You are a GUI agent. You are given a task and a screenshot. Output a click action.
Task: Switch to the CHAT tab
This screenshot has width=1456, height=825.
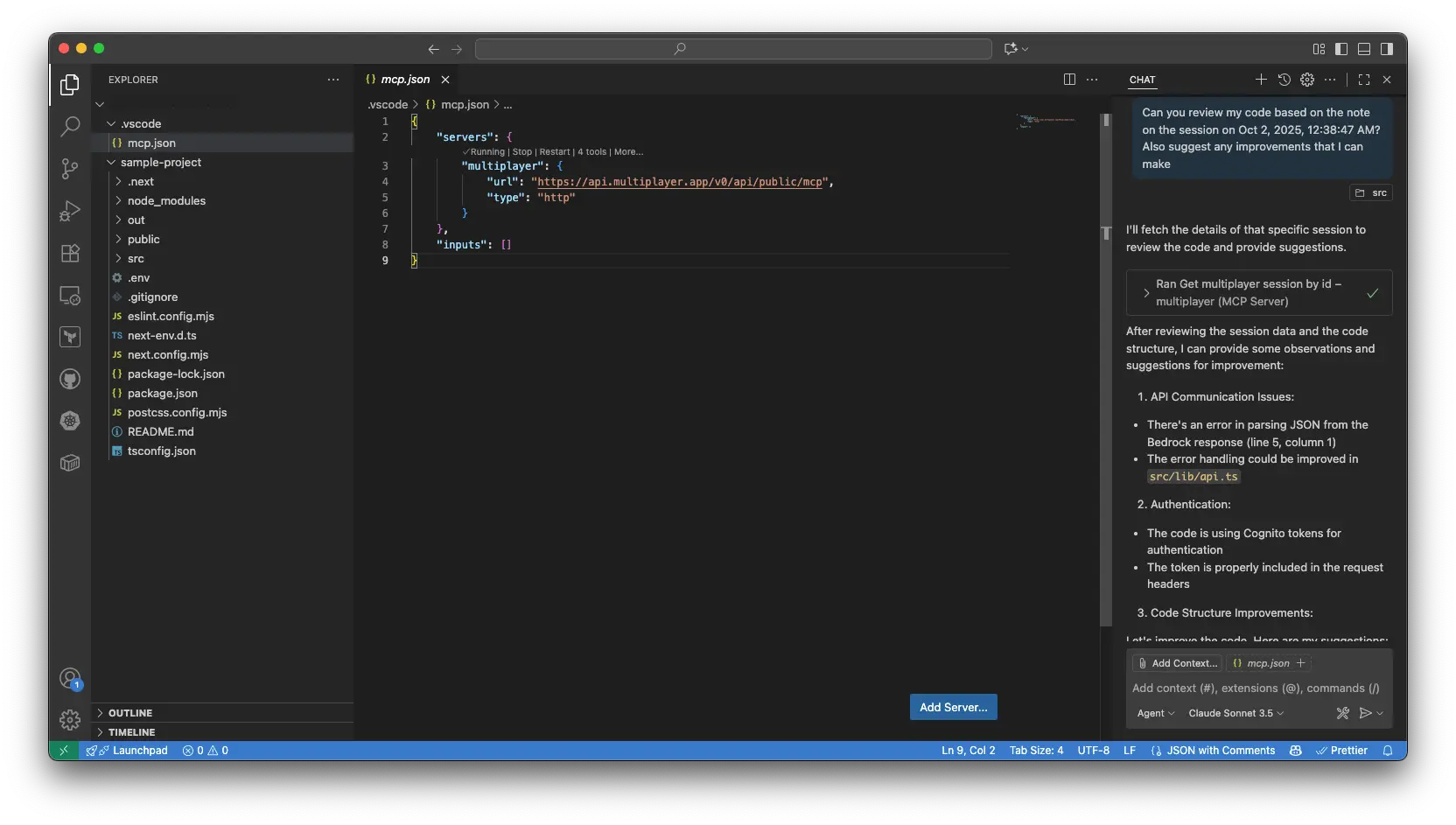click(1143, 80)
